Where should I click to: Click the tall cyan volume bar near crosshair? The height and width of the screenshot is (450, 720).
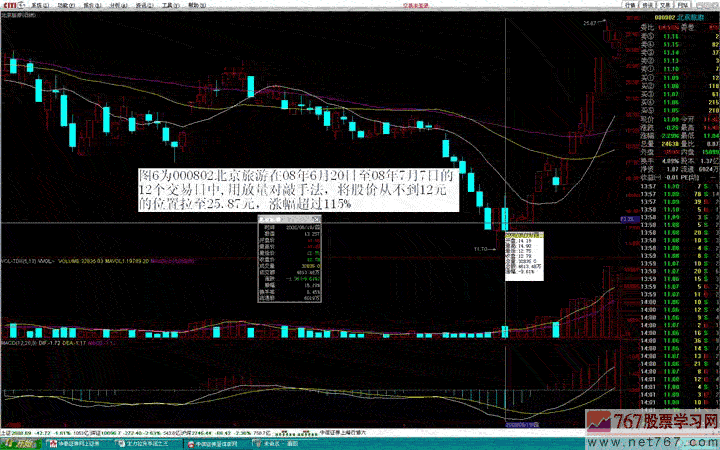(x=505, y=332)
